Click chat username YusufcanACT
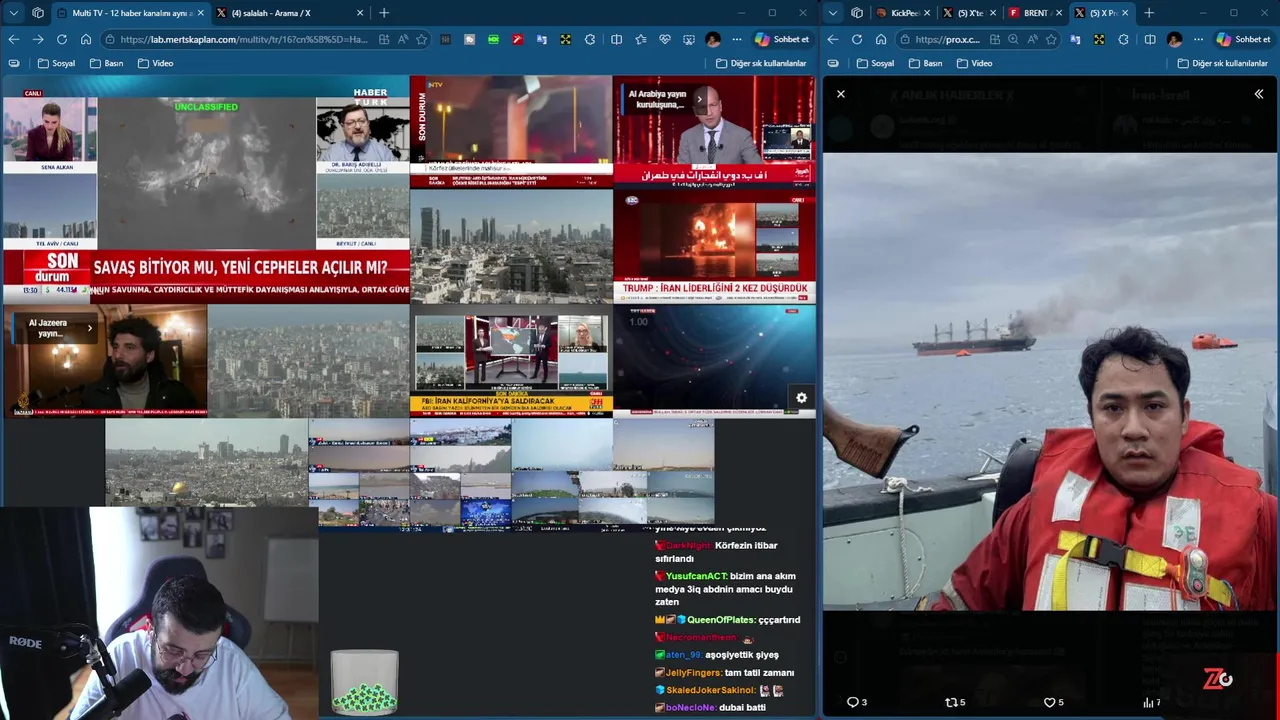 click(x=696, y=576)
